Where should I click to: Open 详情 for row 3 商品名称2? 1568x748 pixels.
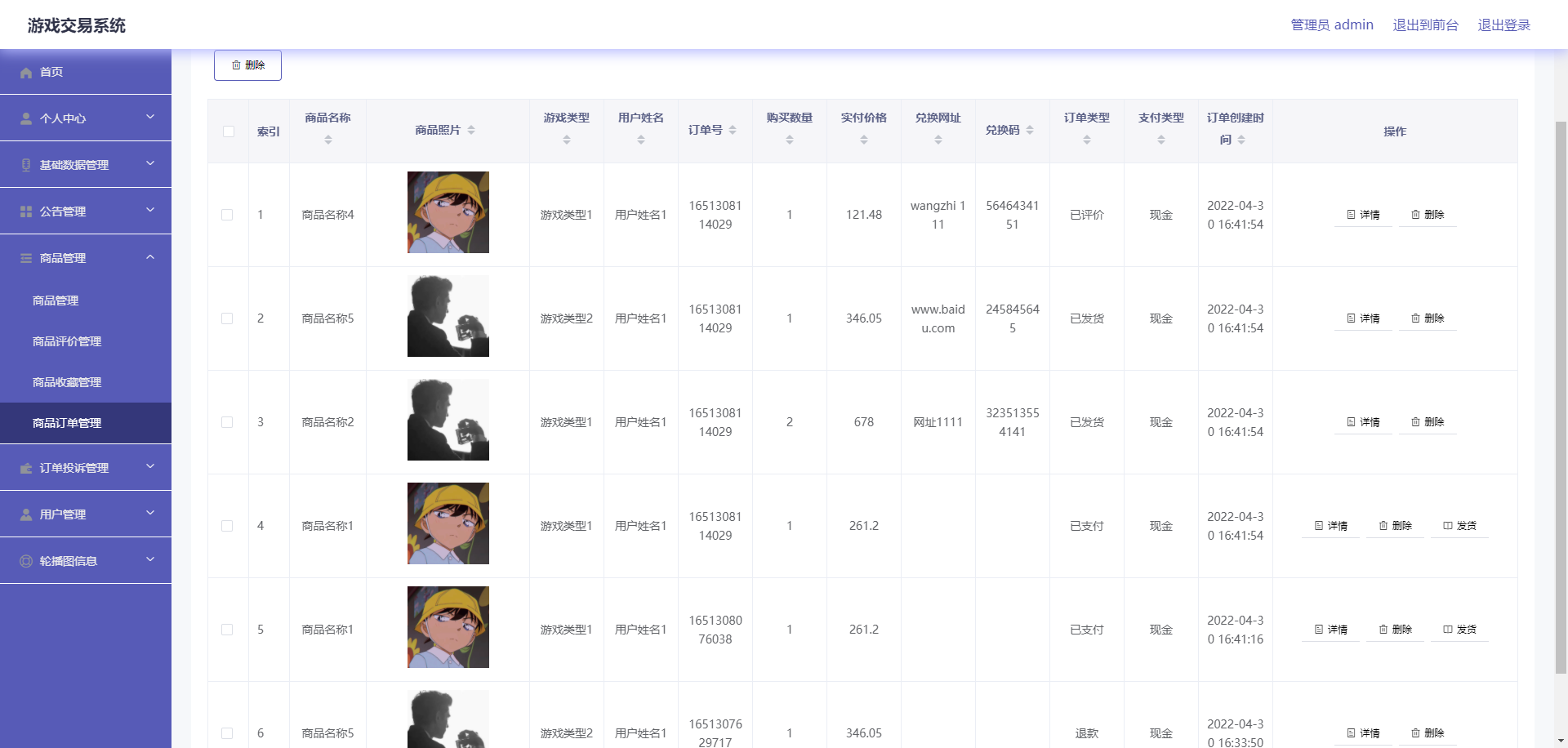tap(1363, 422)
